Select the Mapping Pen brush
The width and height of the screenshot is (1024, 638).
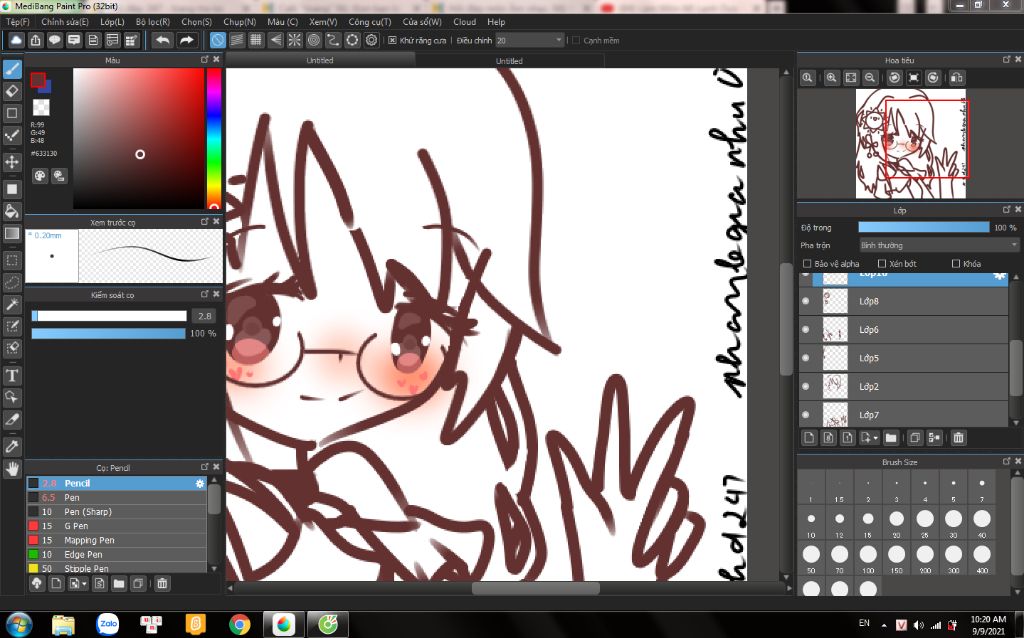tap(117, 540)
